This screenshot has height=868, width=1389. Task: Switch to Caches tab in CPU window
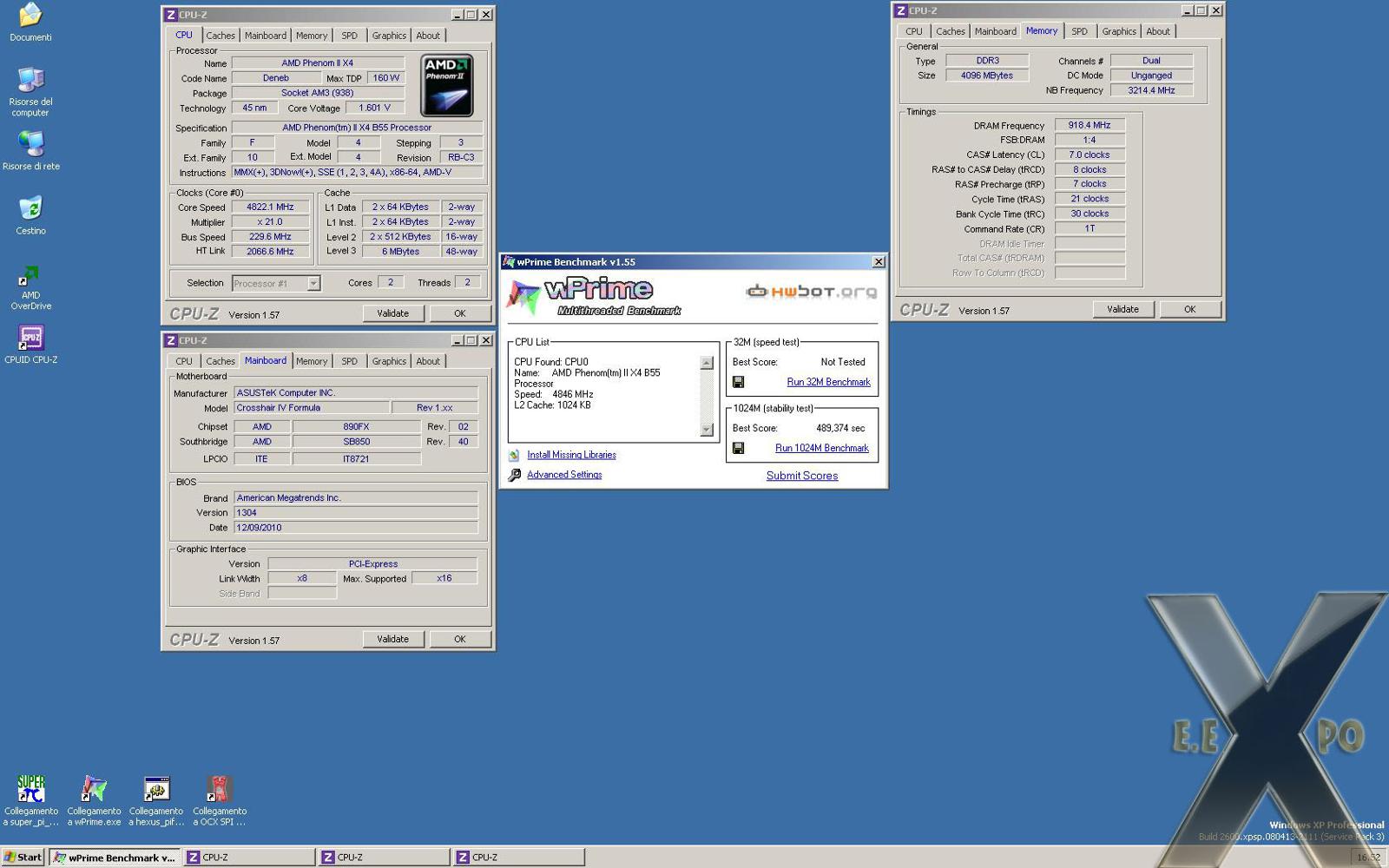pyautogui.click(x=221, y=36)
